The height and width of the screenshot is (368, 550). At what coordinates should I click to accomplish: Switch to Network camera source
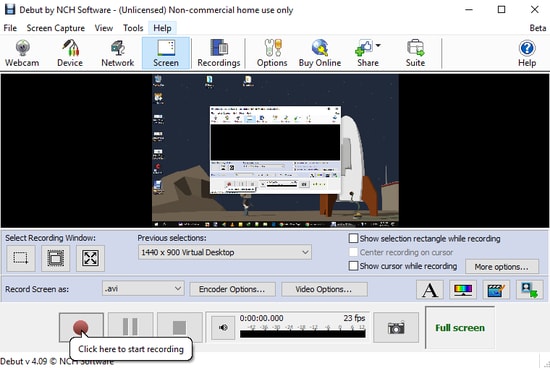tap(118, 53)
